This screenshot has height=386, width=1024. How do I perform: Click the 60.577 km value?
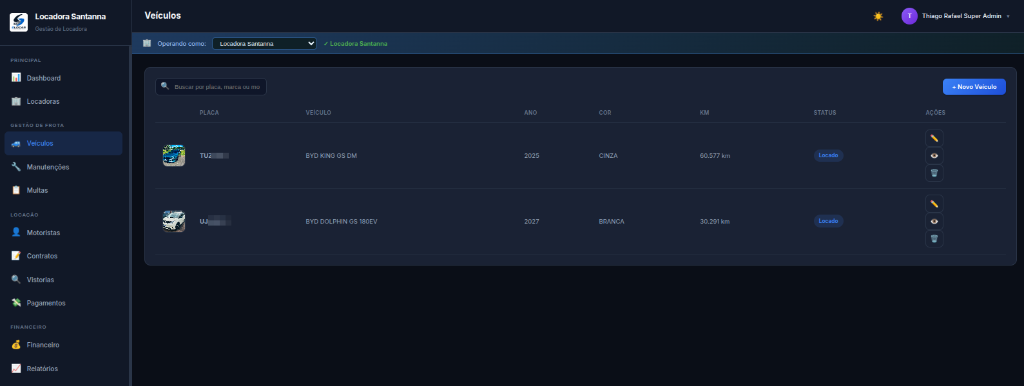(714, 156)
